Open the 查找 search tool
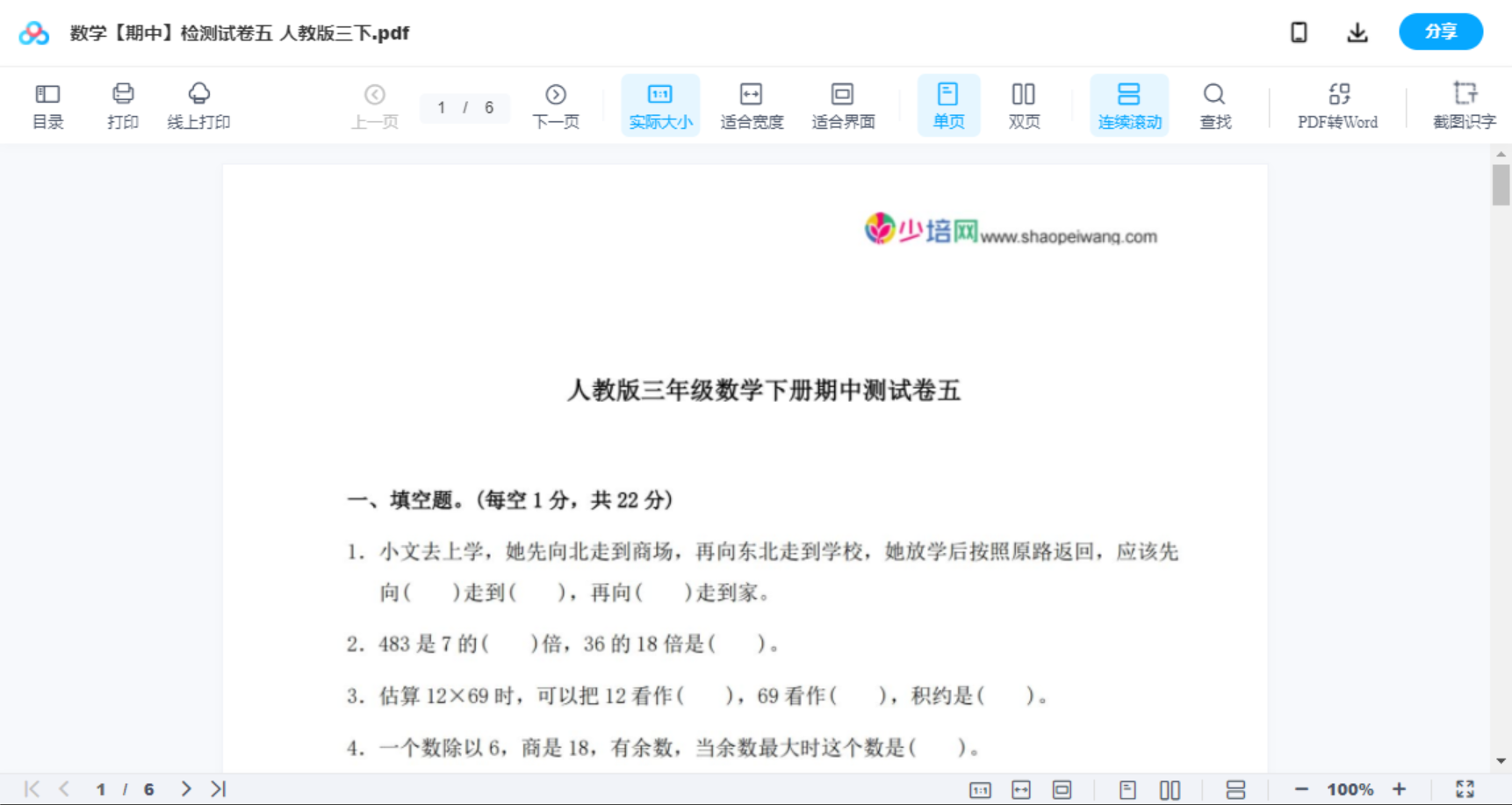This screenshot has width=1512, height=805. (x=1213, y=104)
